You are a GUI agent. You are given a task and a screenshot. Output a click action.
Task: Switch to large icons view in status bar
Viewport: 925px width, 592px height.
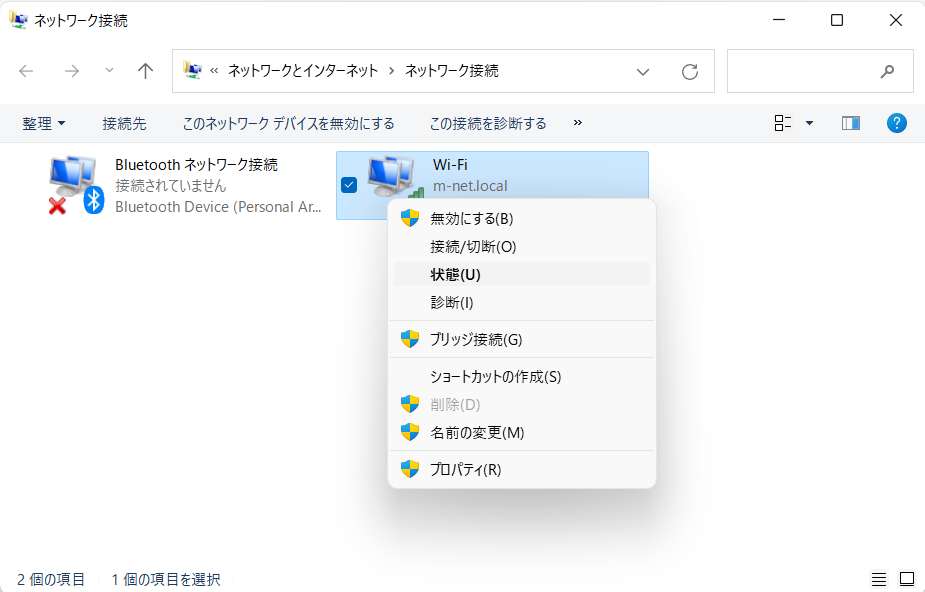click(907, 579)
